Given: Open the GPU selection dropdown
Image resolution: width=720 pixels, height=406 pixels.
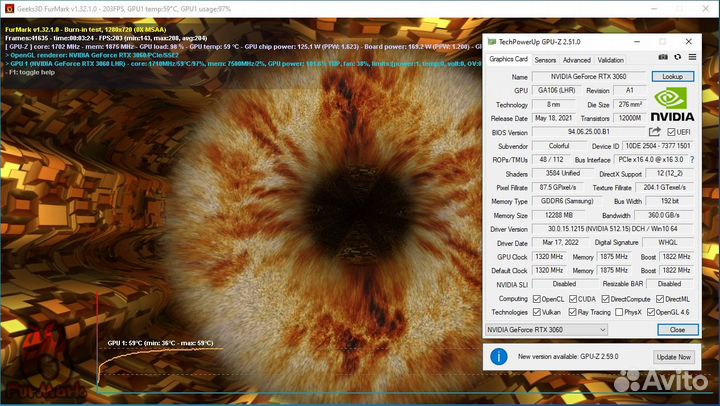Looking at the screenshot, I should (x=546, y=329).
